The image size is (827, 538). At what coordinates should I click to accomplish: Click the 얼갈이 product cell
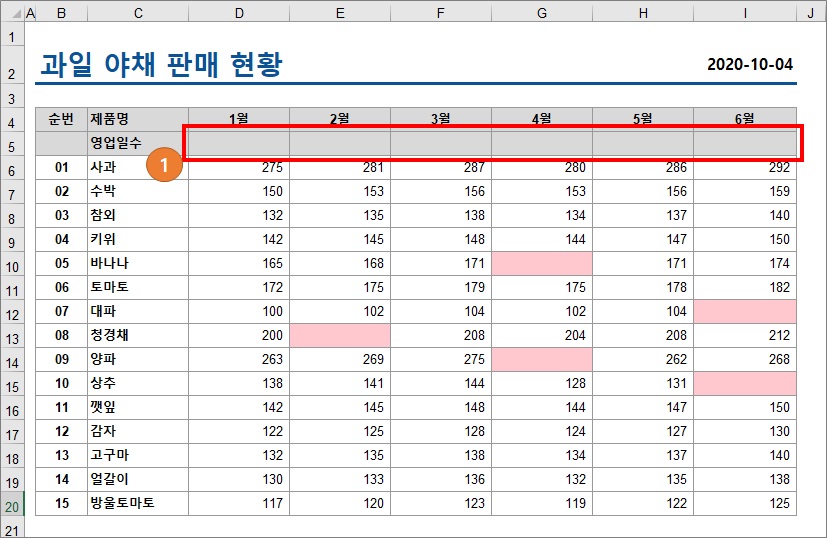(x=138, y=479)
